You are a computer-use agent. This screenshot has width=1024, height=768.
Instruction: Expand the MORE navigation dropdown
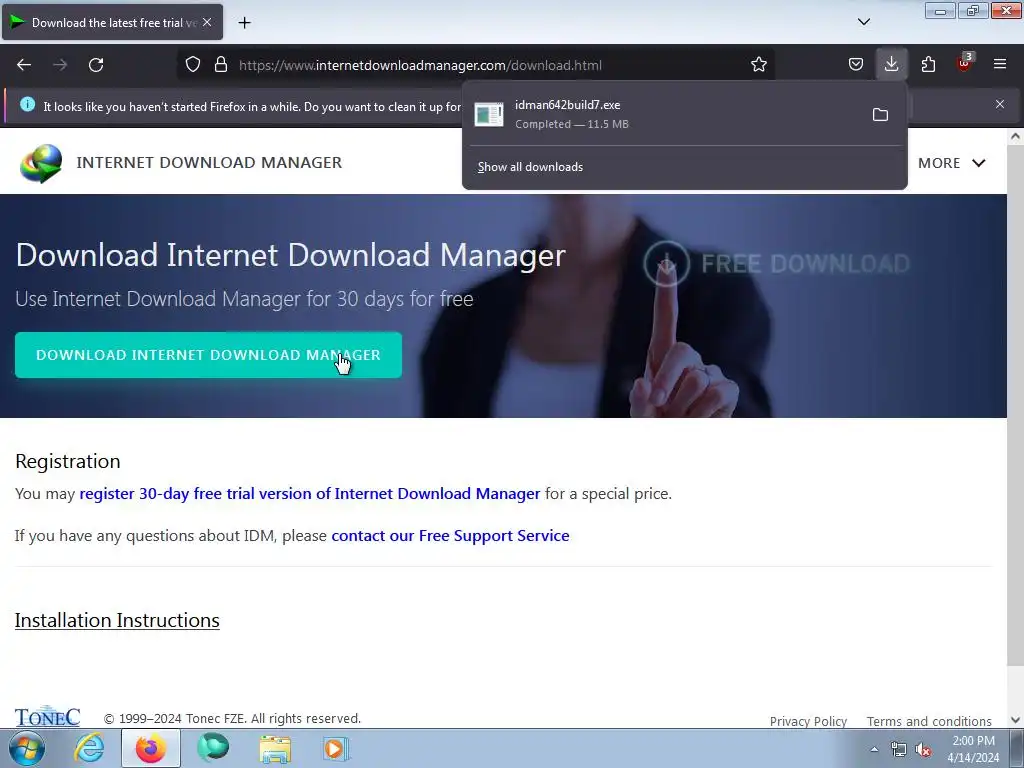tap(952, 163)
